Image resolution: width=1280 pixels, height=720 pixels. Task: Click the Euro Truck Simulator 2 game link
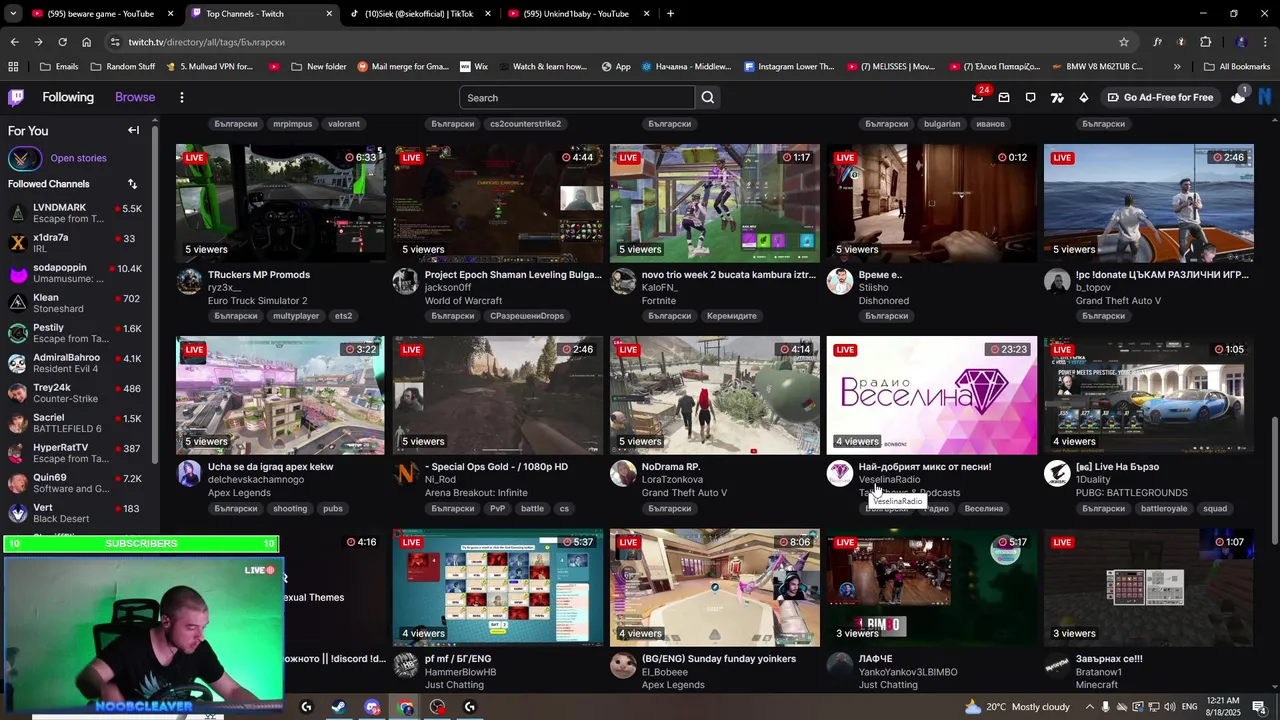pyautogui.click(x=257, y=301)
